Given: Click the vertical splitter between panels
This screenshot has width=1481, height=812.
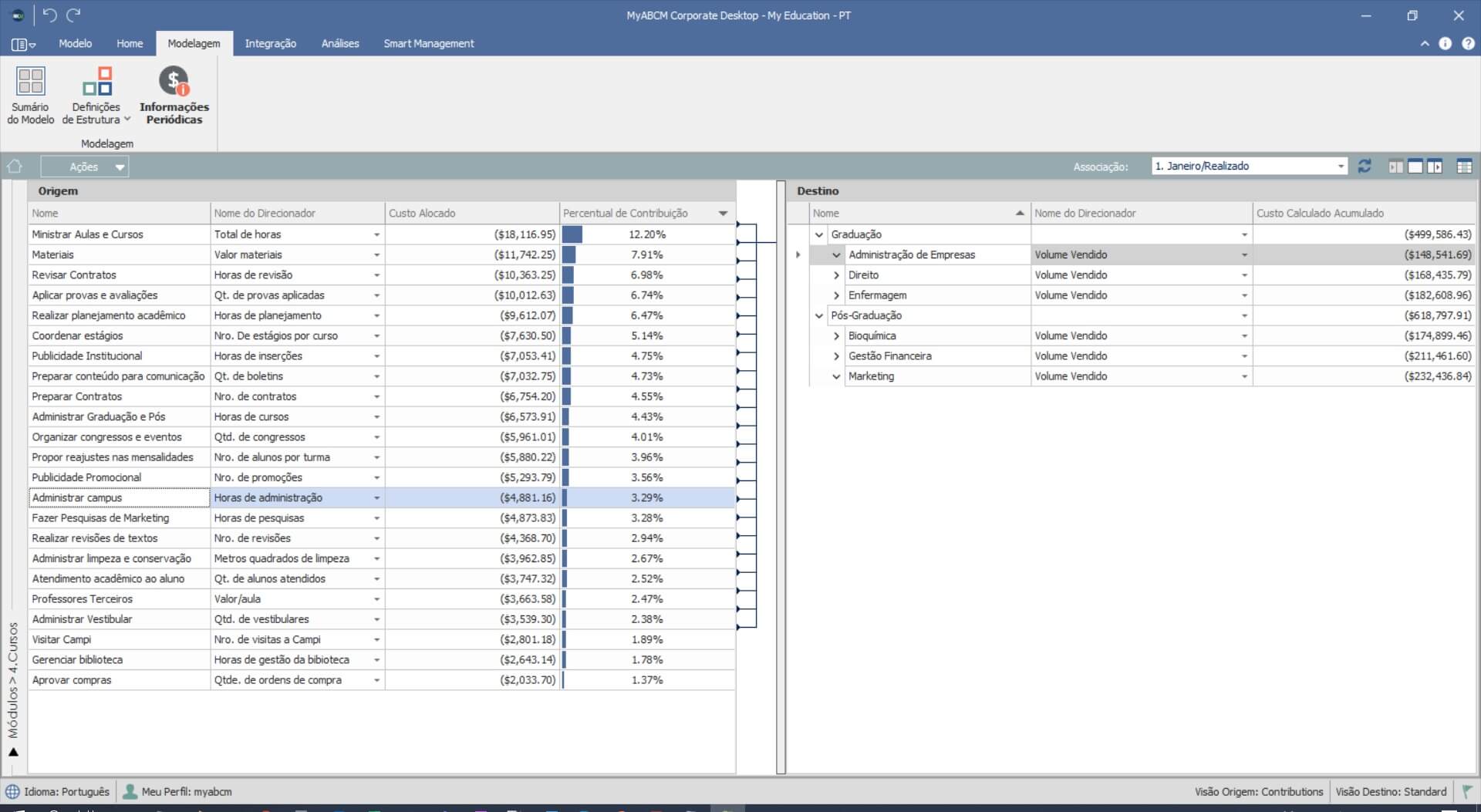Looking at the screenshot, I should coord(781,477).
